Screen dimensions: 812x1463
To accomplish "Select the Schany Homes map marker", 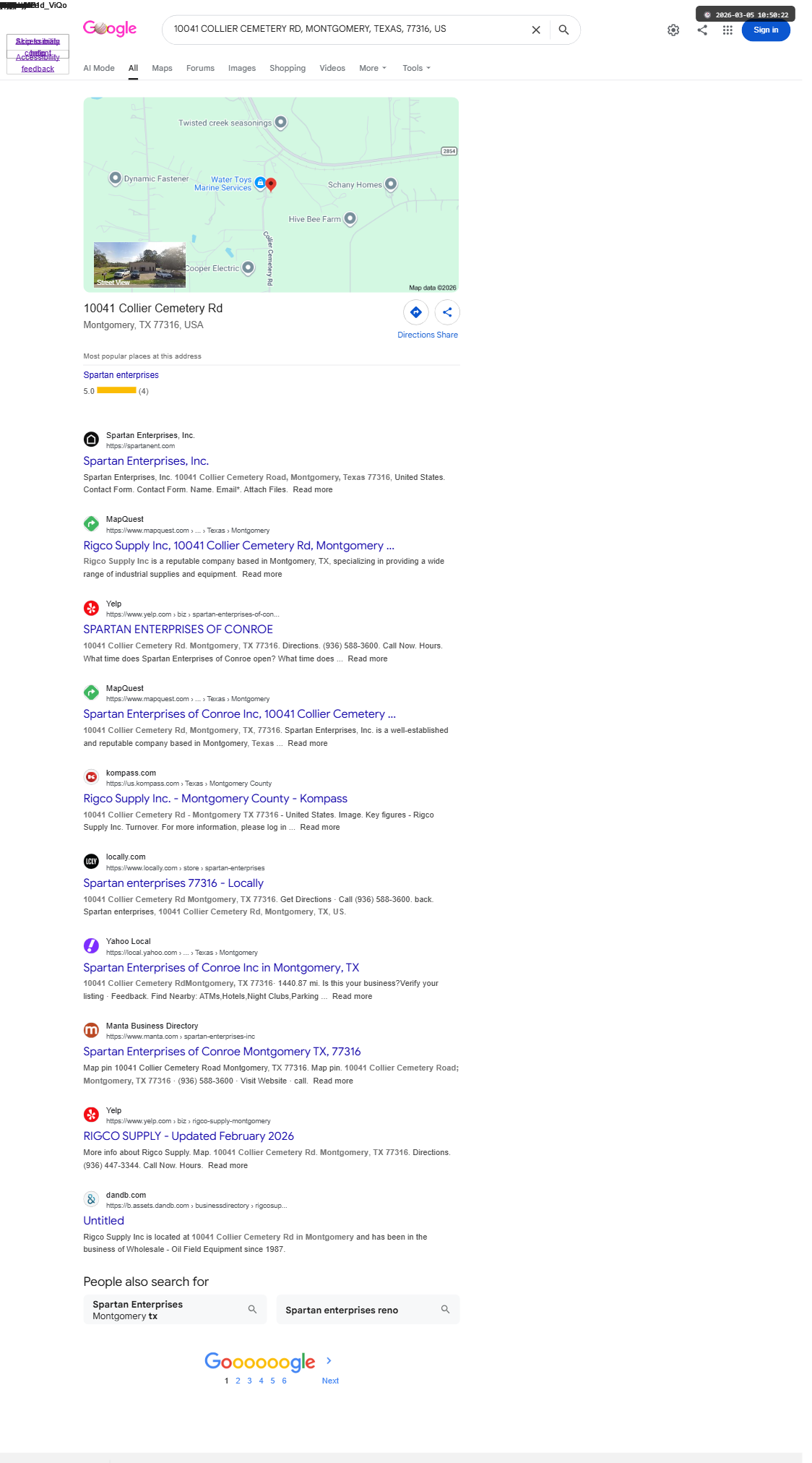I will click(391, 184).
